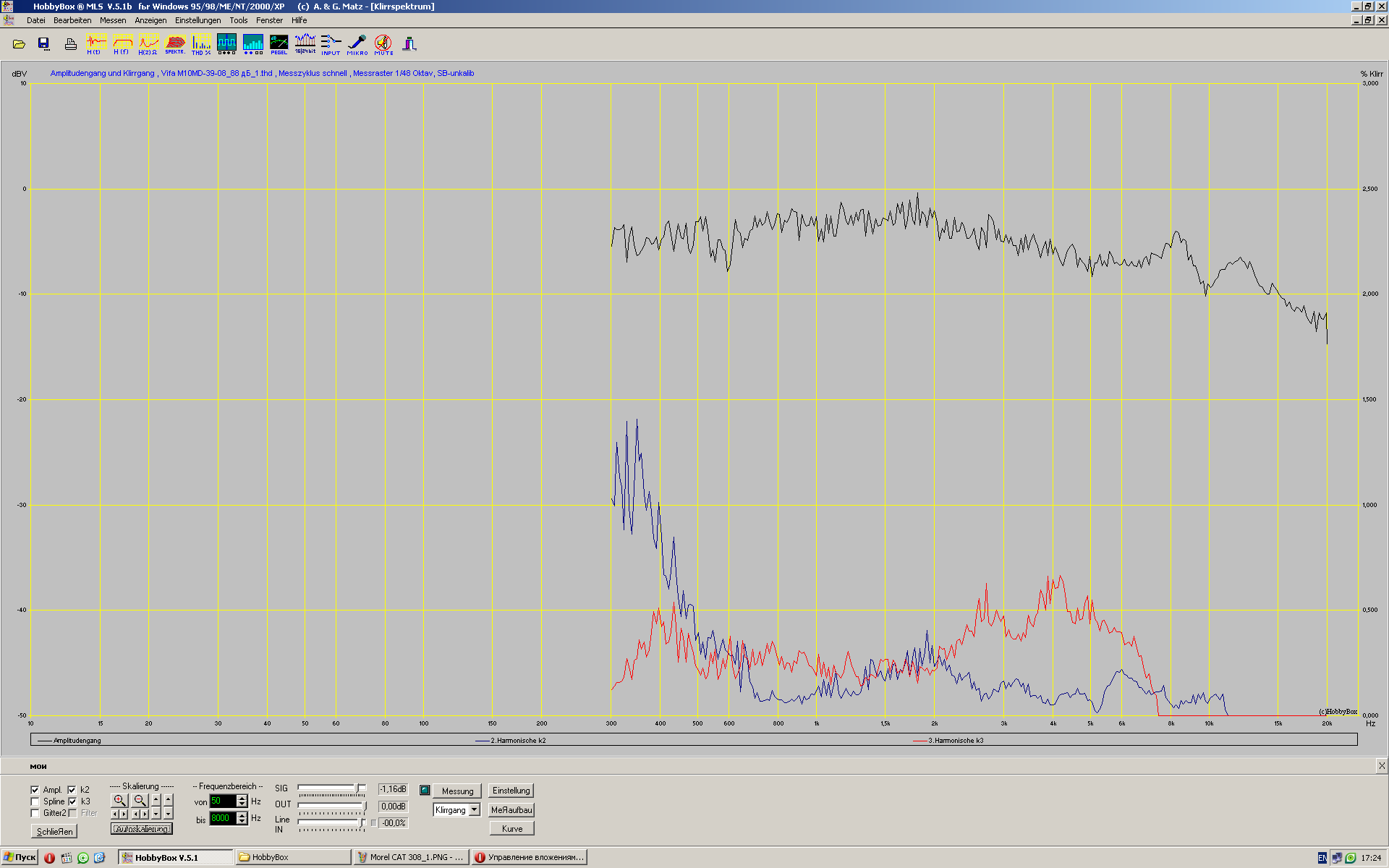Open the oscilloscope square-wave tool
The image size is (1389, 868).
[x=226, y=44]
